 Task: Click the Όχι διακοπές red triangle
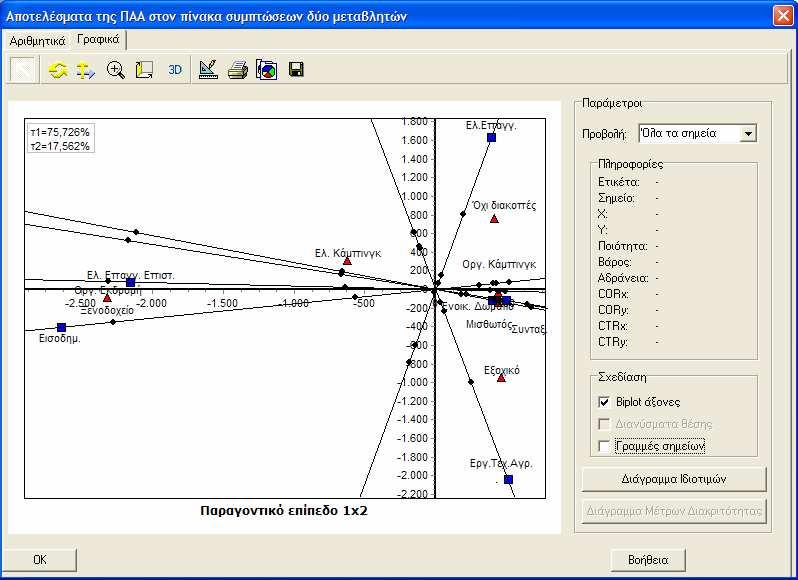pyautogui.click(x=494, y=219)
